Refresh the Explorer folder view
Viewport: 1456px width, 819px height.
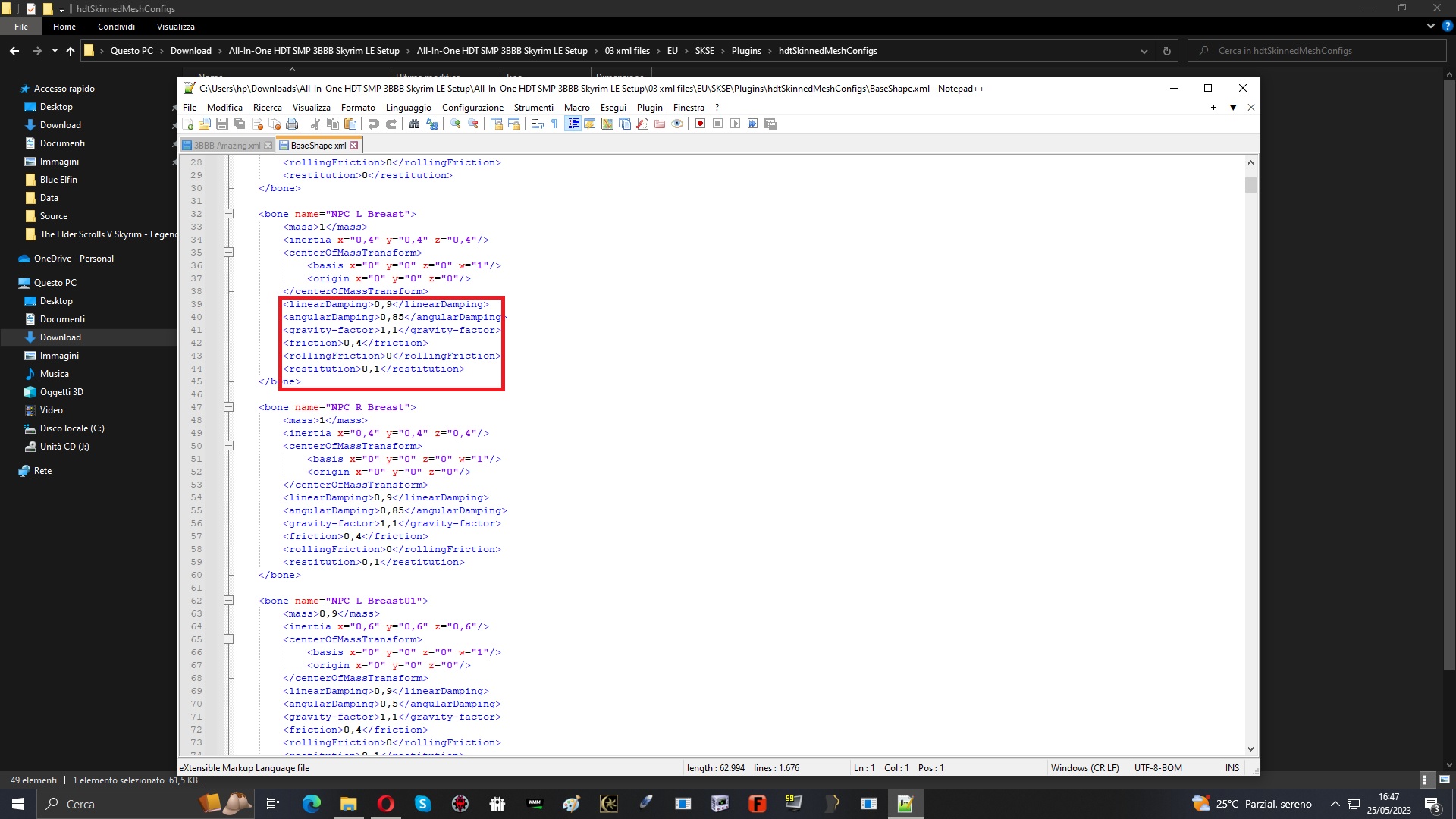coord(1166,51)
